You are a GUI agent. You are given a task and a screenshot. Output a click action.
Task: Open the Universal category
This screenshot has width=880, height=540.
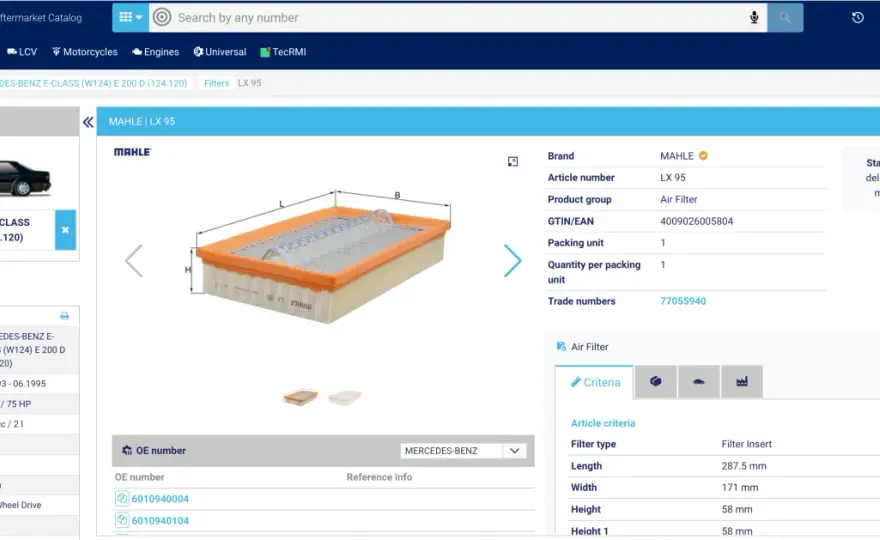[x=220, y=52]
